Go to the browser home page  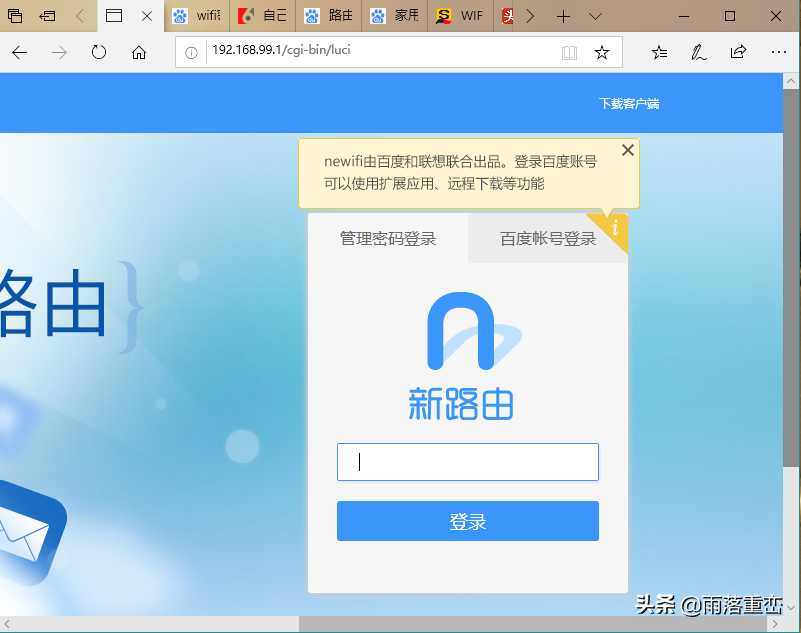[139, 52]
